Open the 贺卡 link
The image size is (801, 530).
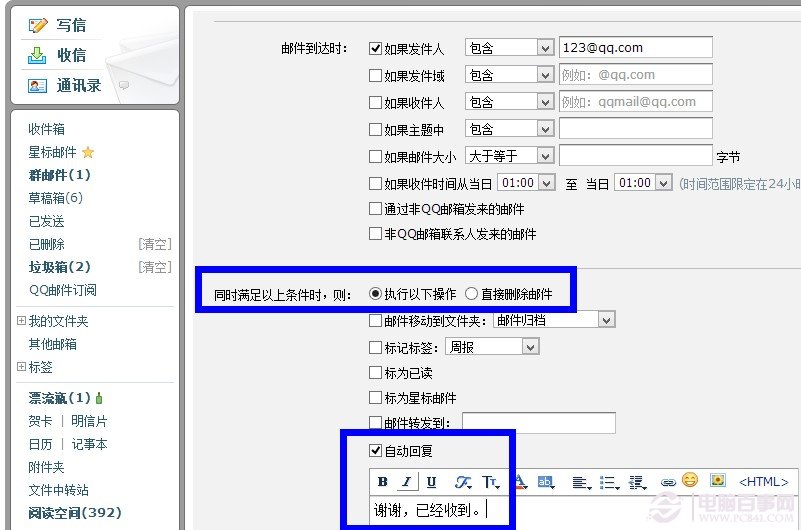(40, 421)
